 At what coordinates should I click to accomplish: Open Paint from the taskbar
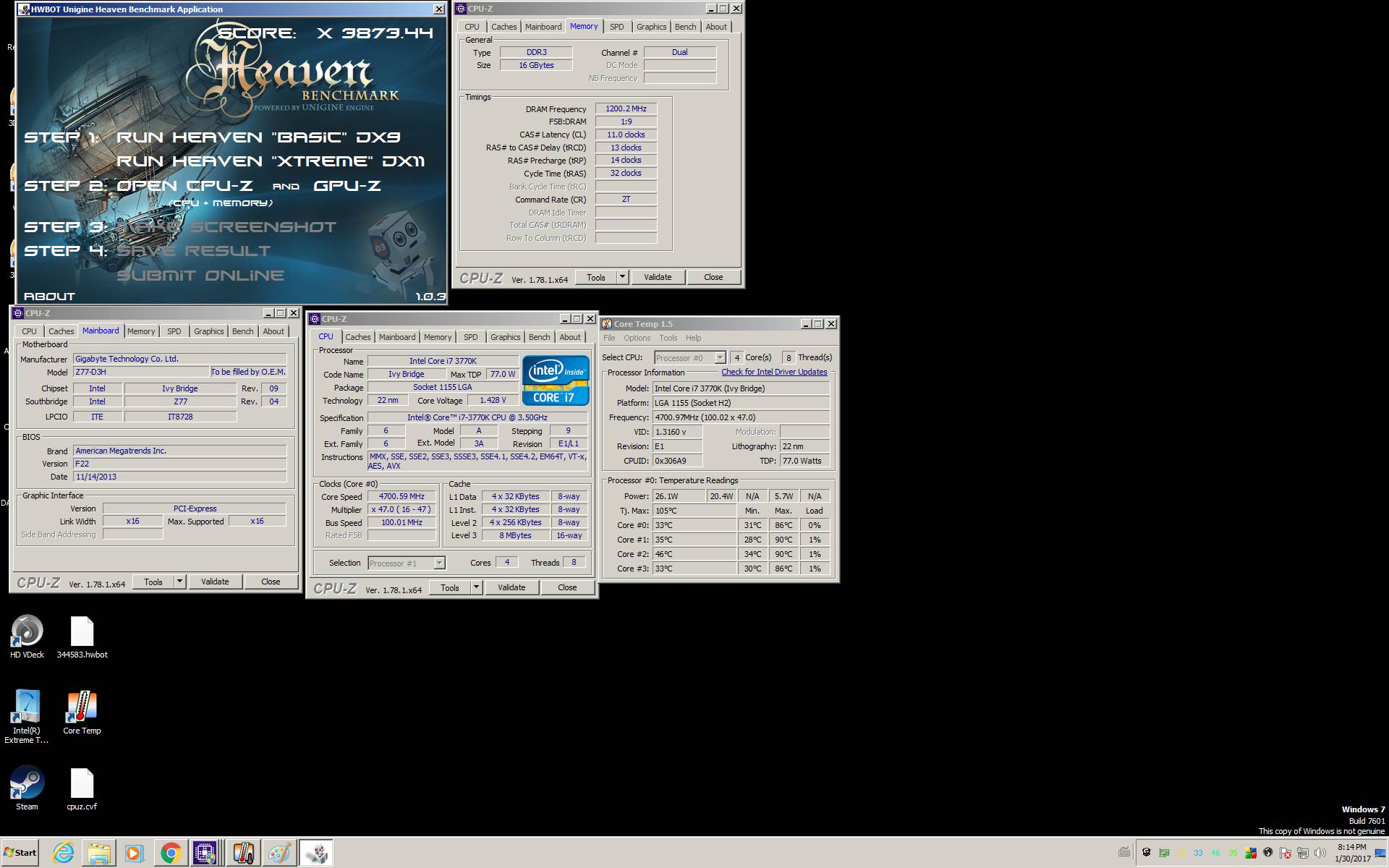(x=279, y=854)
